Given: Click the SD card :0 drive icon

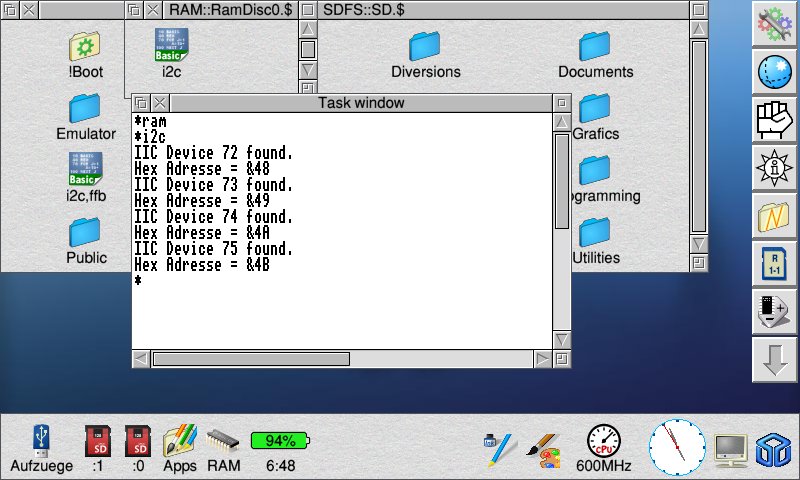Looking at the screenshot, I should (x=137, y=440).
